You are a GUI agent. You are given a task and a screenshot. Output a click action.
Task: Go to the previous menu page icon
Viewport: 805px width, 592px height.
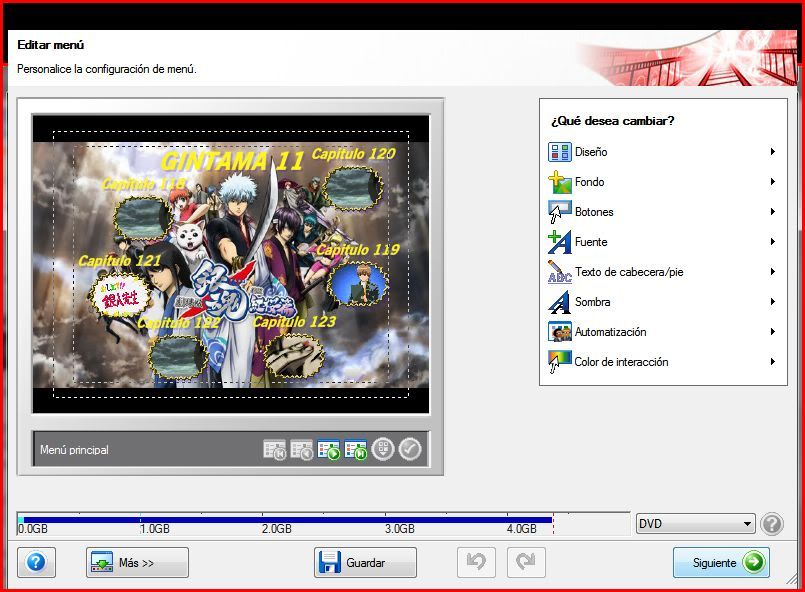[301, 450]
